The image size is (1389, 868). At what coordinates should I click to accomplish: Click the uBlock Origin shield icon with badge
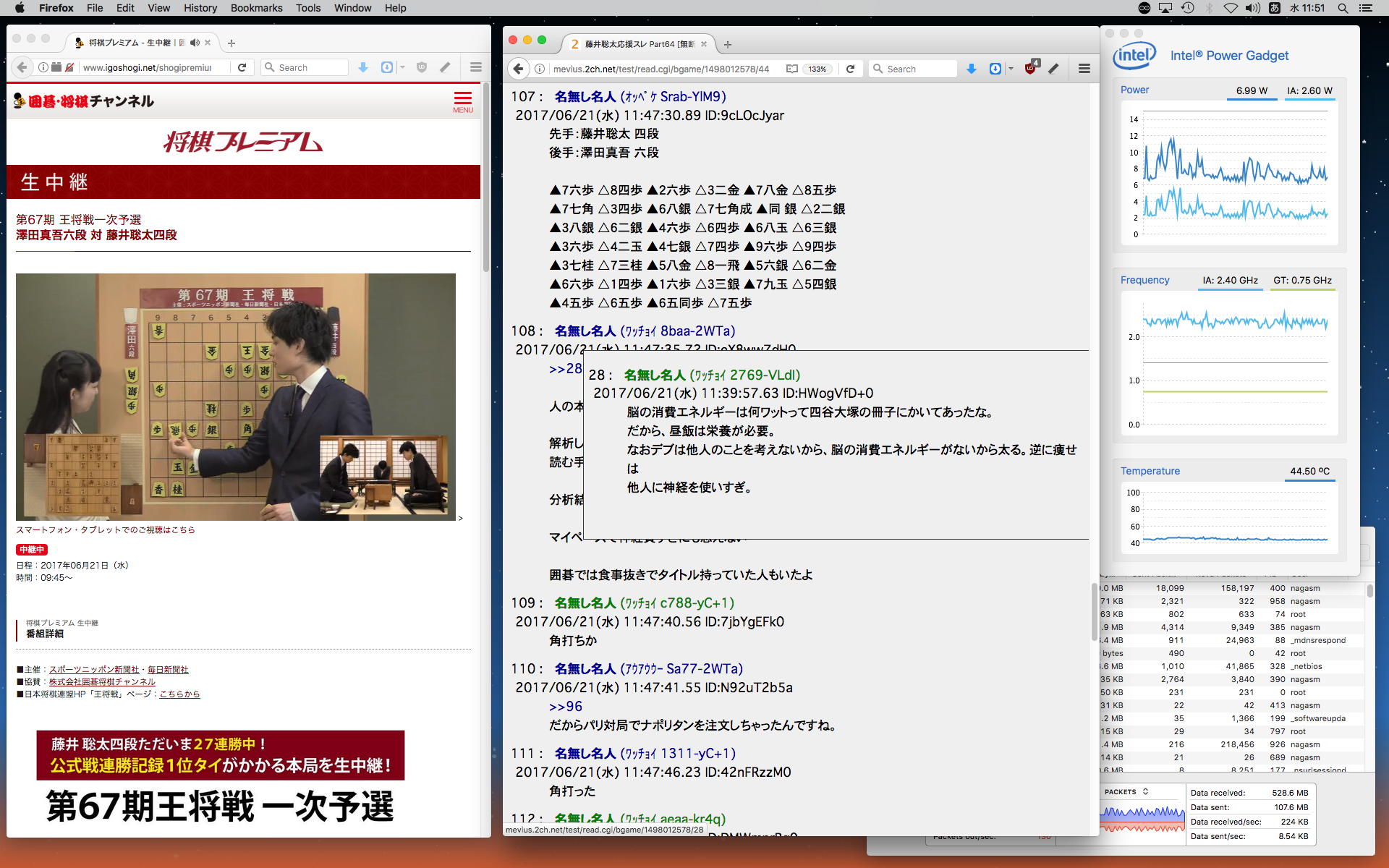pyautogui.click(x=1031, y=68)
